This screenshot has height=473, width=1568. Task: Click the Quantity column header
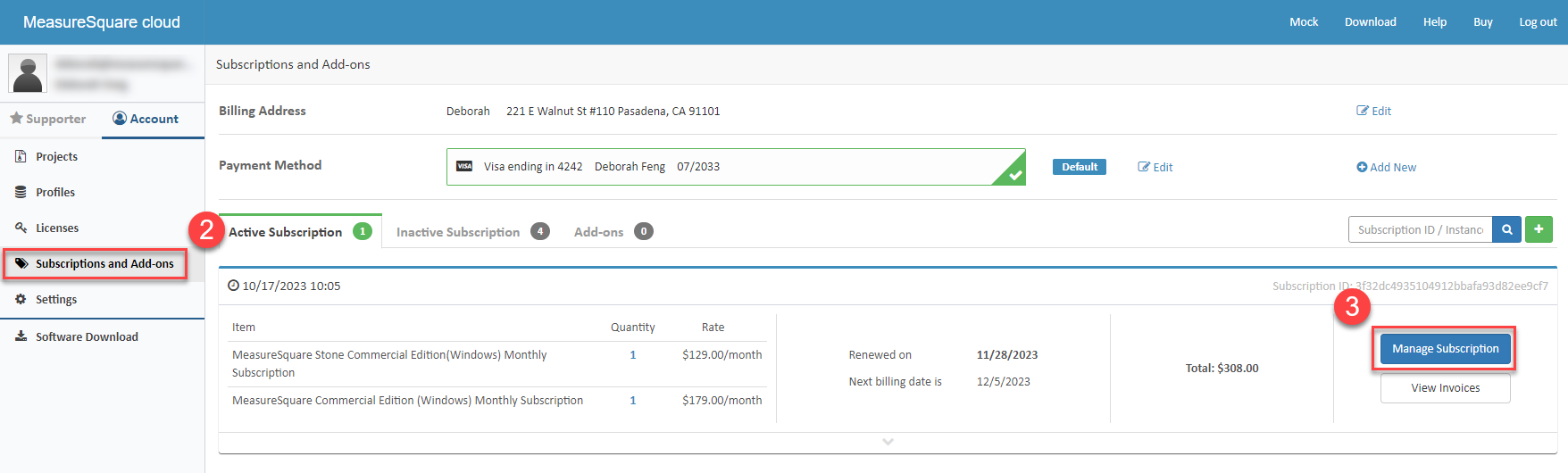[632, 327]
